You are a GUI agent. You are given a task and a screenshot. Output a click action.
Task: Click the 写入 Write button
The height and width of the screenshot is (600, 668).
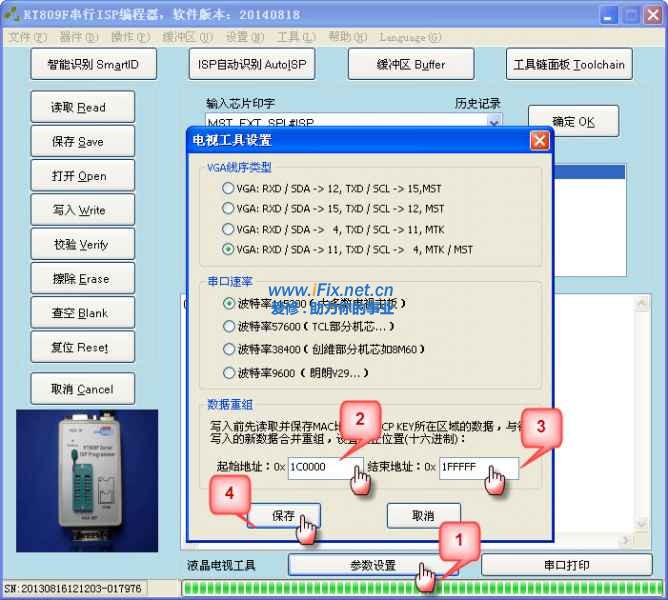click(80, 210)
